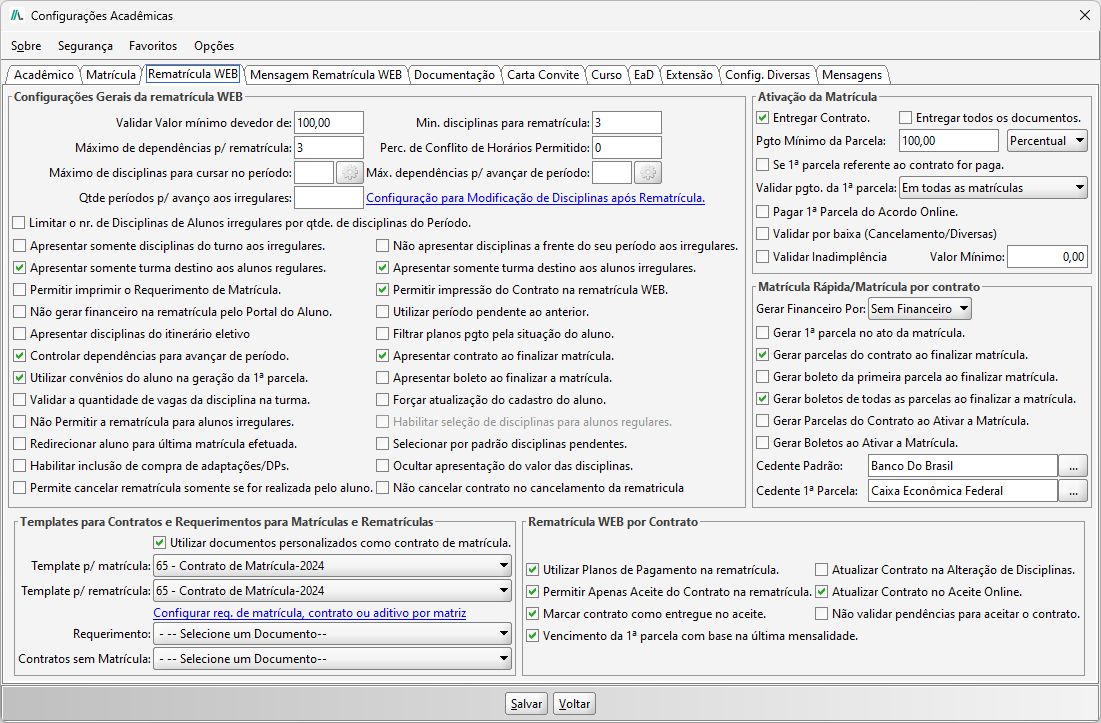Check Não validar pendências para aceitar contrato
Screen dimensions: 1101x723
[822, 614]
